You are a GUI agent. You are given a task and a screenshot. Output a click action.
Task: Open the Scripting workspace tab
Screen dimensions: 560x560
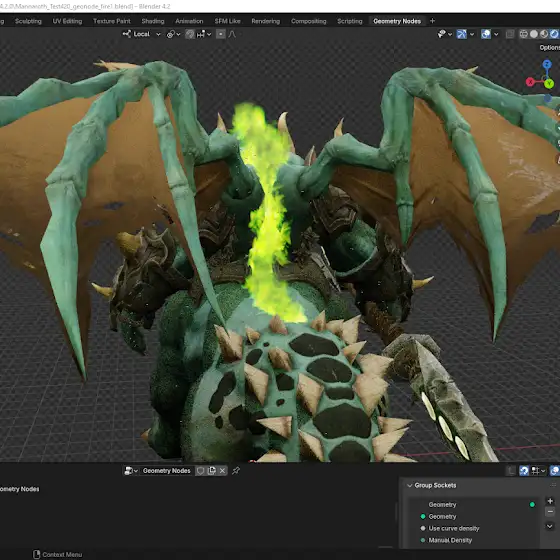click(350, 21)
